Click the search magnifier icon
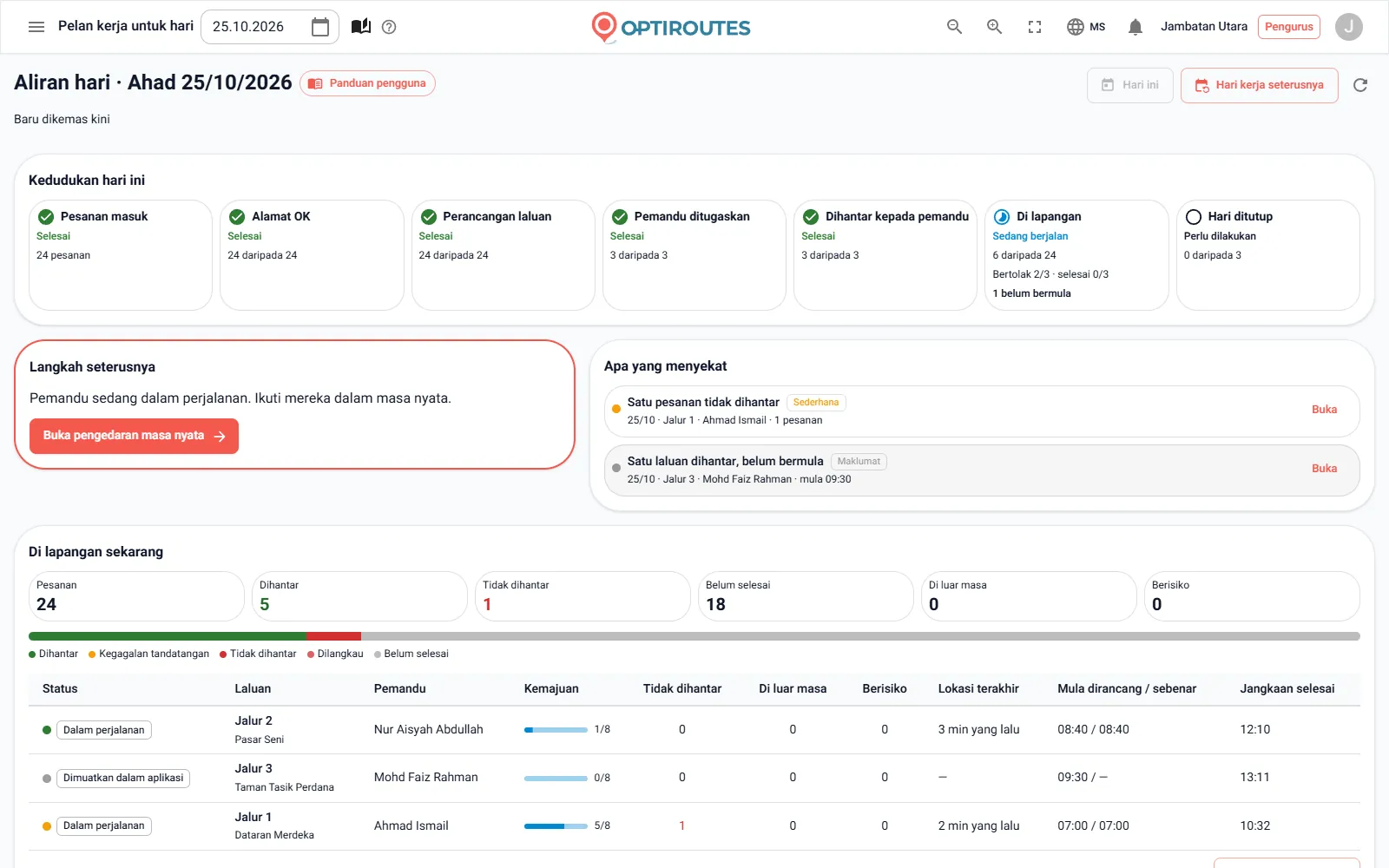The height and width of the screenshot is (868, 1389). (954, 27)
